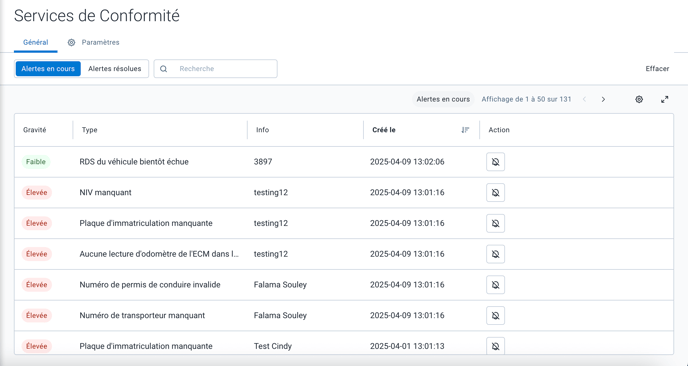
Task: Go to previous page of alerts
Action: coord(584,100)
